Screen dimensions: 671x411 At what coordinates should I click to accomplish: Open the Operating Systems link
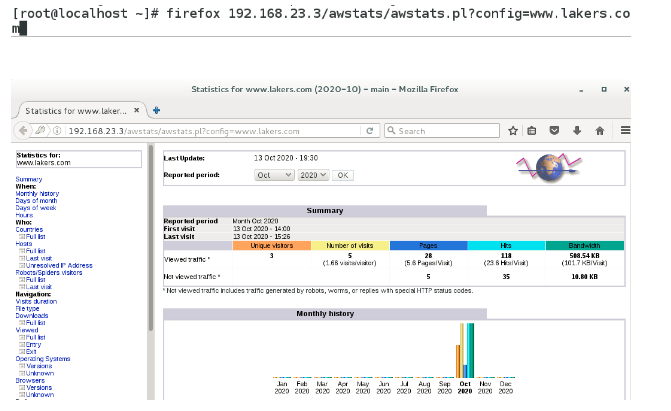[x=43, y=359]
